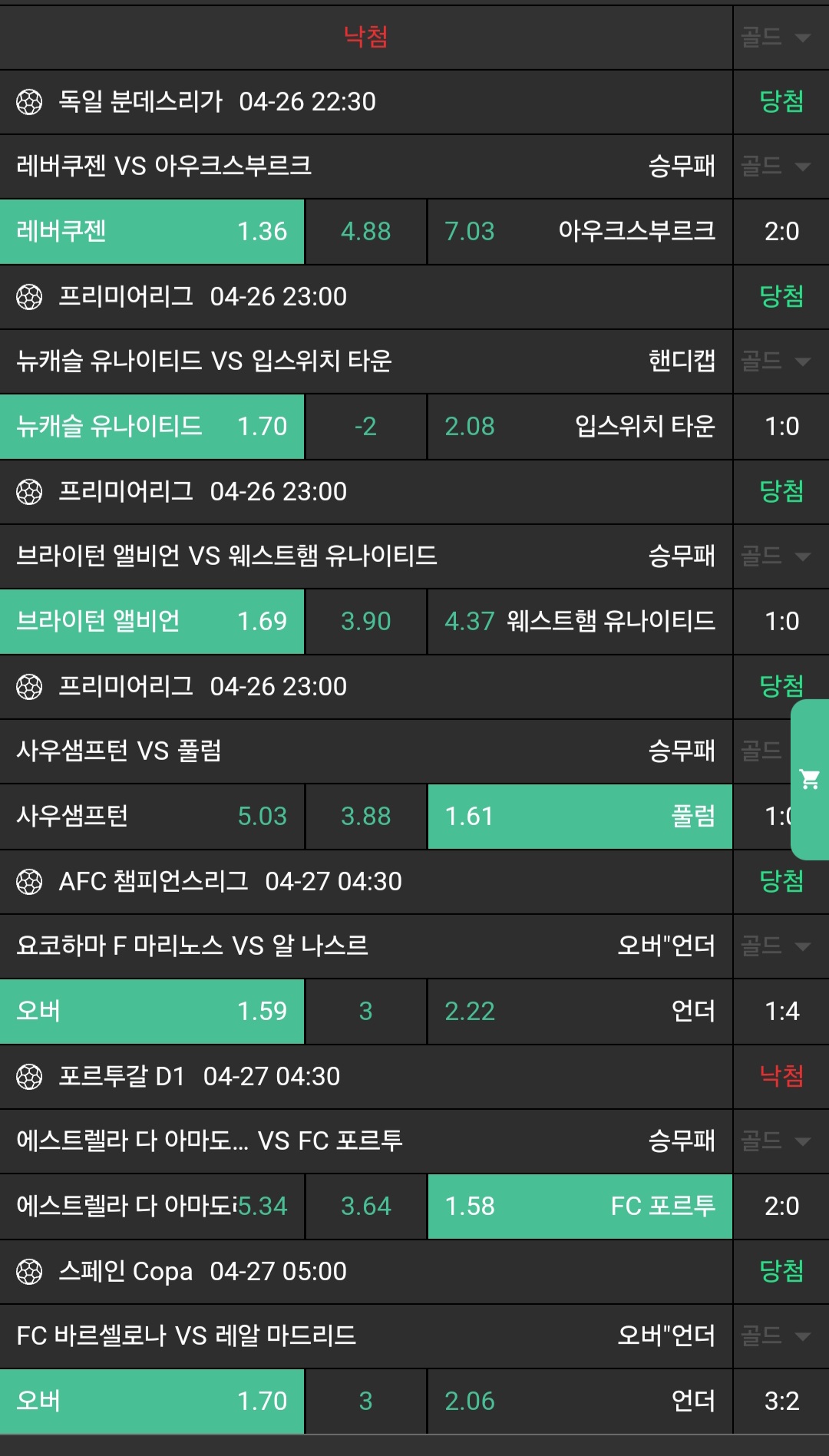Click soccer ball icon beside 독일 분데스리가
This screenshot has width=829, height=1456.
point(29,101)
